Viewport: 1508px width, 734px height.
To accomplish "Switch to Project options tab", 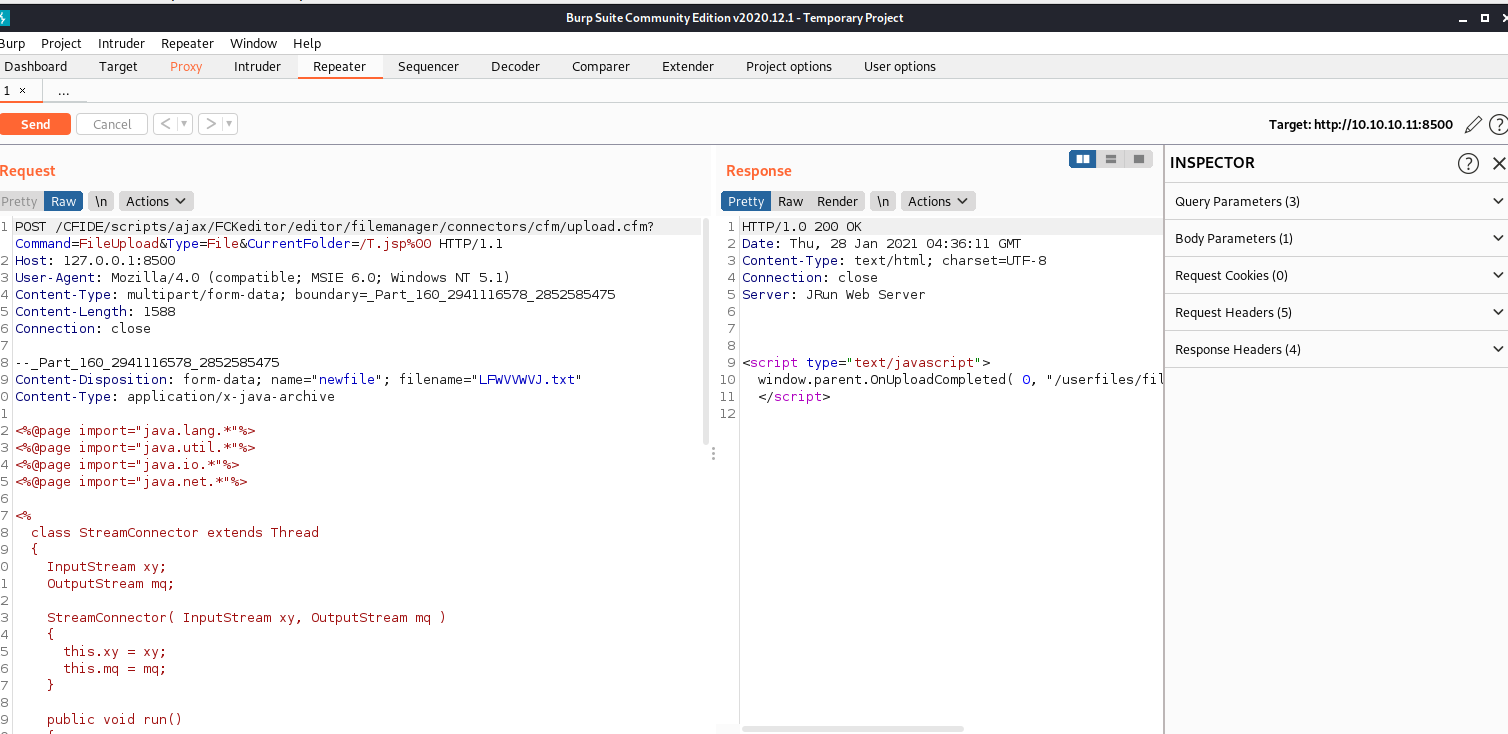I will tap(789, 66).
